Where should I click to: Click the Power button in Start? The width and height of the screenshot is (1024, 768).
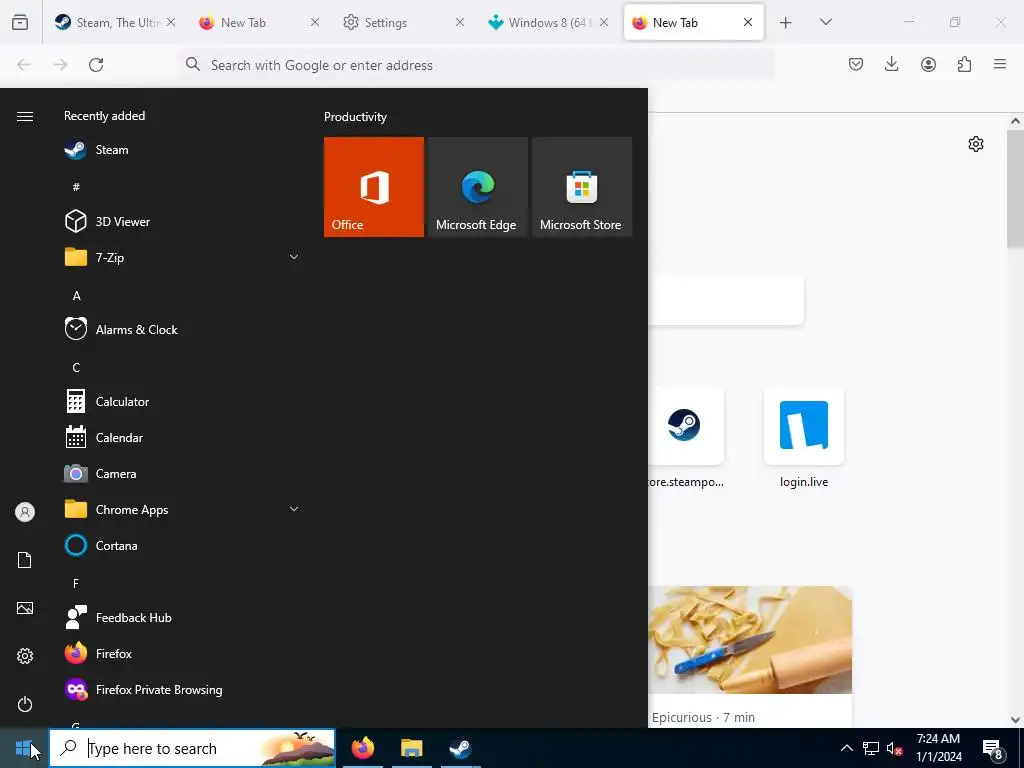click(25, 704)
